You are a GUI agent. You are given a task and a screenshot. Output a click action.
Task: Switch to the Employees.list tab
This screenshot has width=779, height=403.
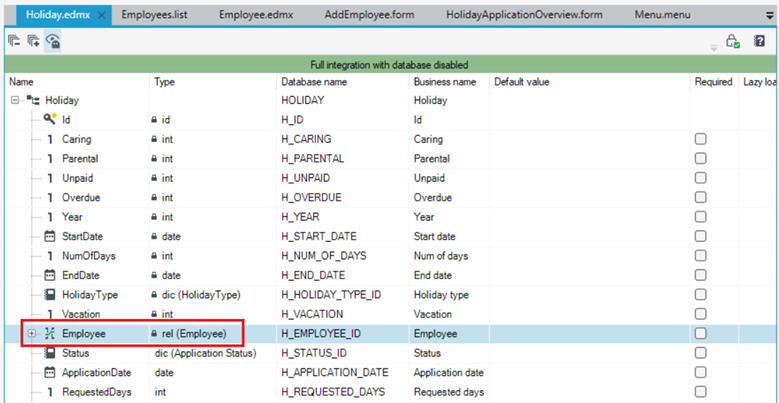pyautogui.click(x=155, y=15)
